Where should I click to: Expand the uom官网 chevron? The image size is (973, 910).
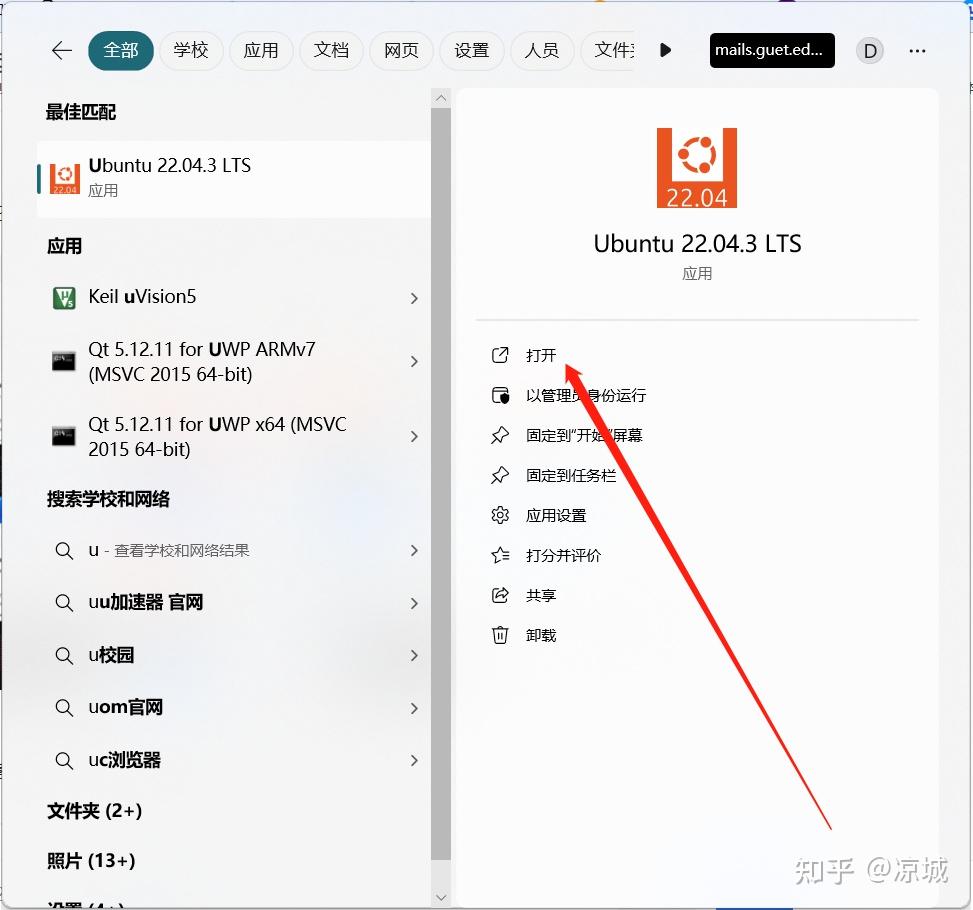coord(414,708)
